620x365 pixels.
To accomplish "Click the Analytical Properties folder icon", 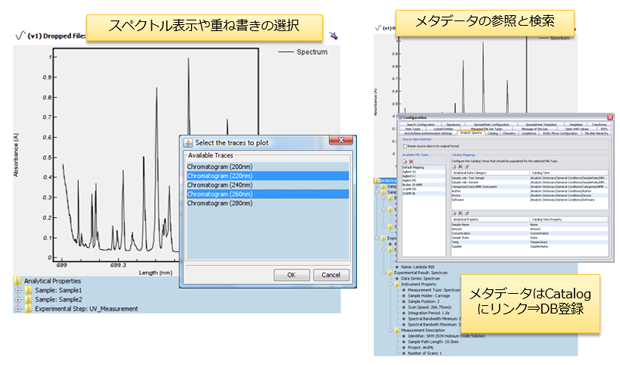I will pyautogui.click(x=17, y=281).
